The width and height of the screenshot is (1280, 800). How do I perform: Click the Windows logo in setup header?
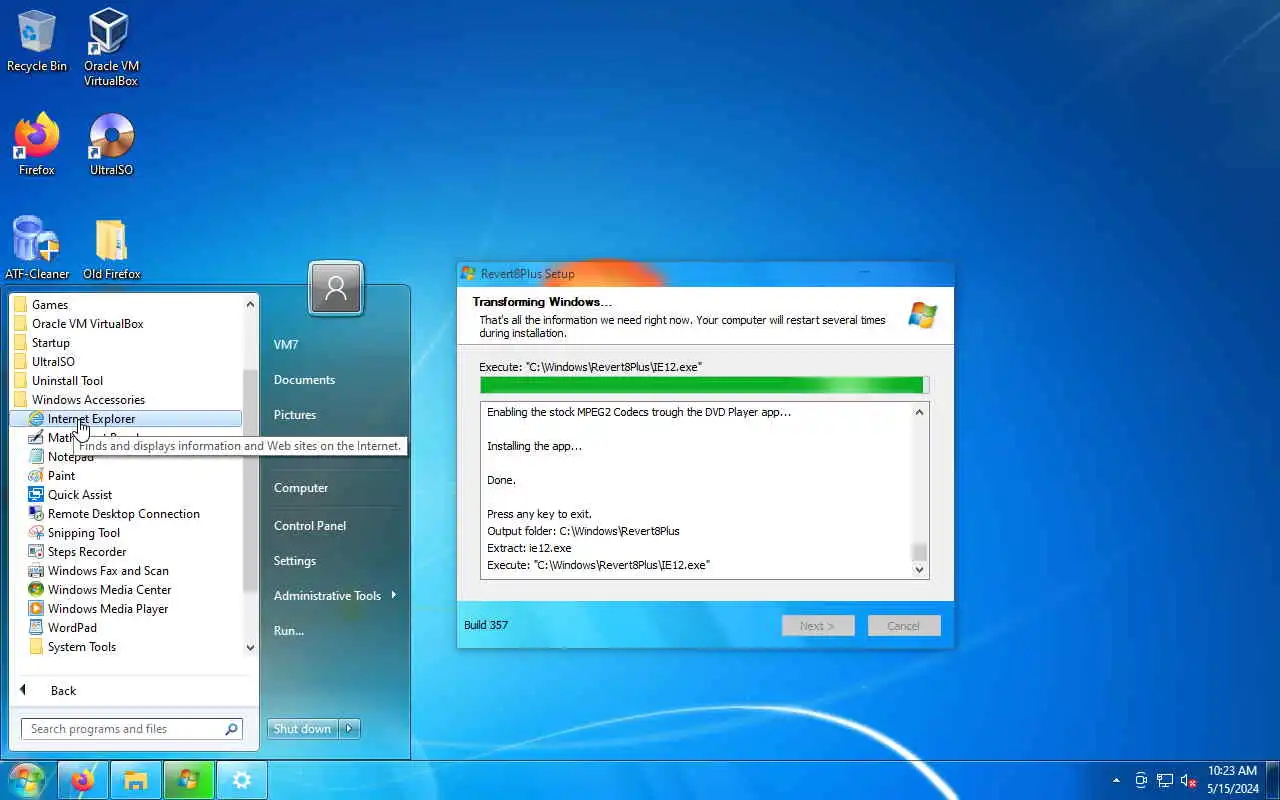pos(922,315)
